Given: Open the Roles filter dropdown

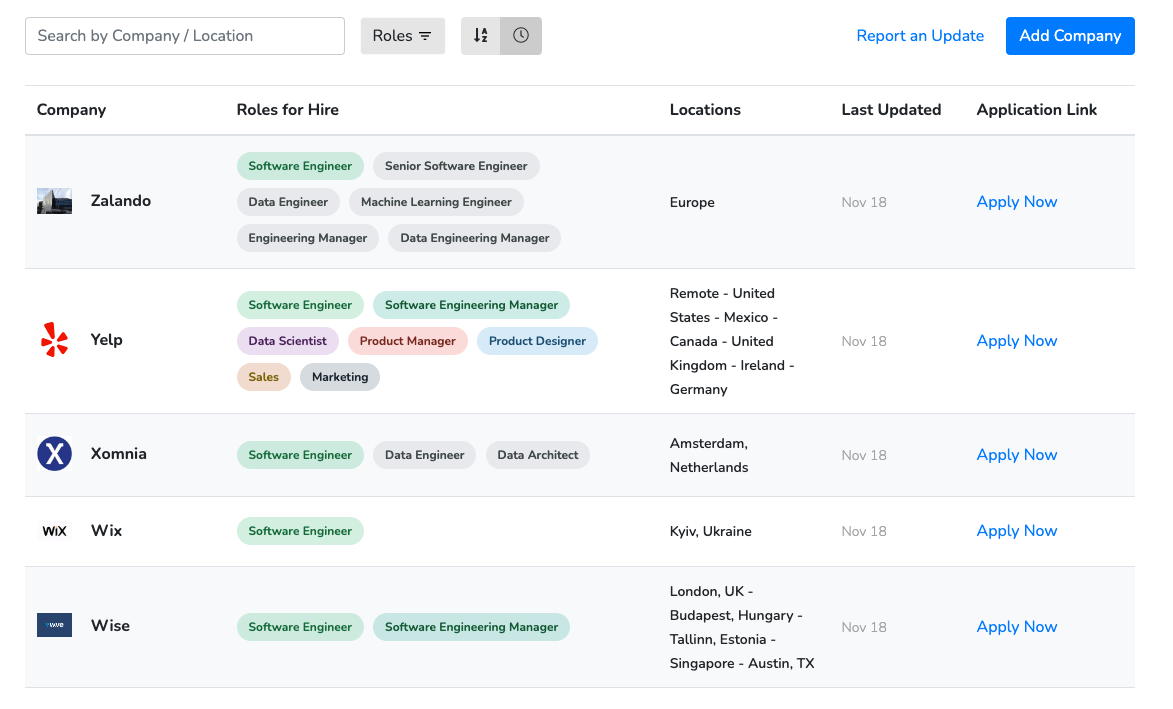Looking at the screenshot, I should click(x=402, y=36).
